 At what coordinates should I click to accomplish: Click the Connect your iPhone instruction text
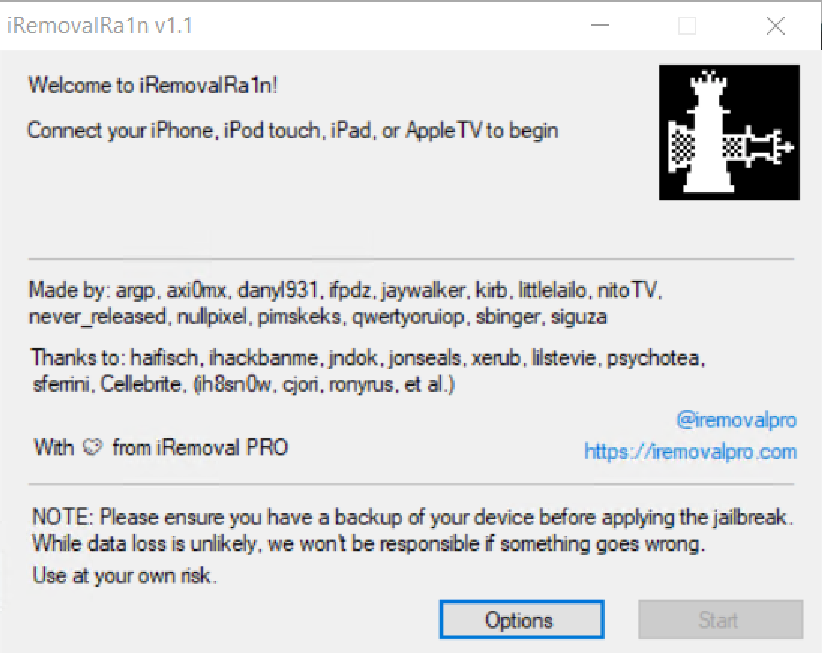point(293,130)
